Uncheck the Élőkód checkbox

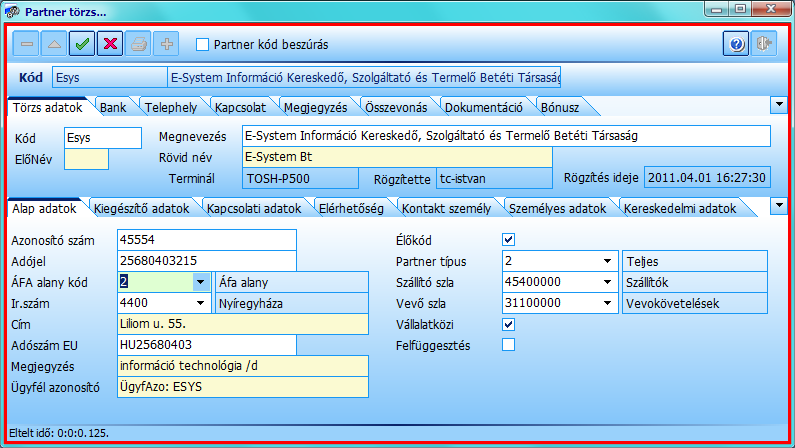click(509, 239)
